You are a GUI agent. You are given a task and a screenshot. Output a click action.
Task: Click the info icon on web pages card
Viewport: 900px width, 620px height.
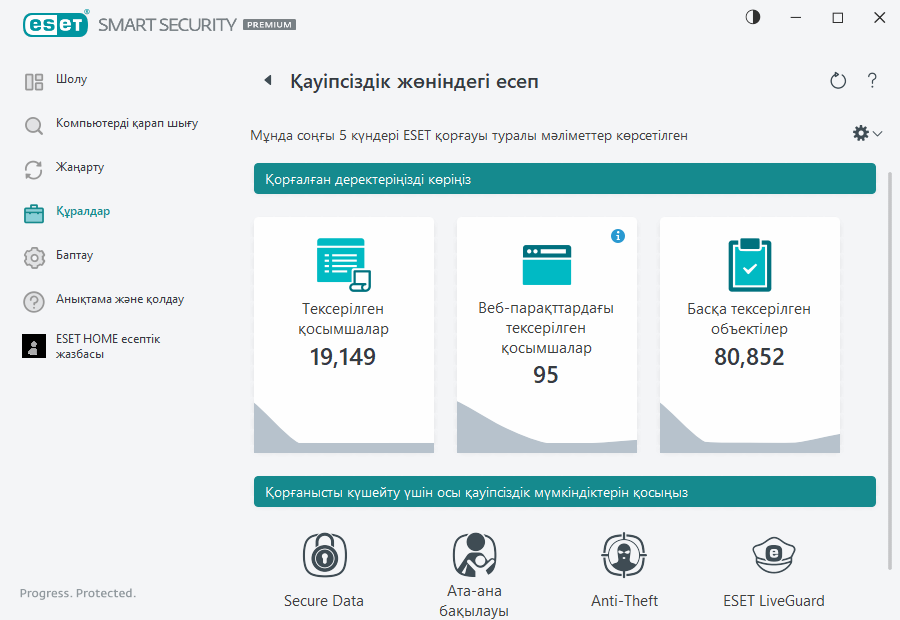(618, 236)
